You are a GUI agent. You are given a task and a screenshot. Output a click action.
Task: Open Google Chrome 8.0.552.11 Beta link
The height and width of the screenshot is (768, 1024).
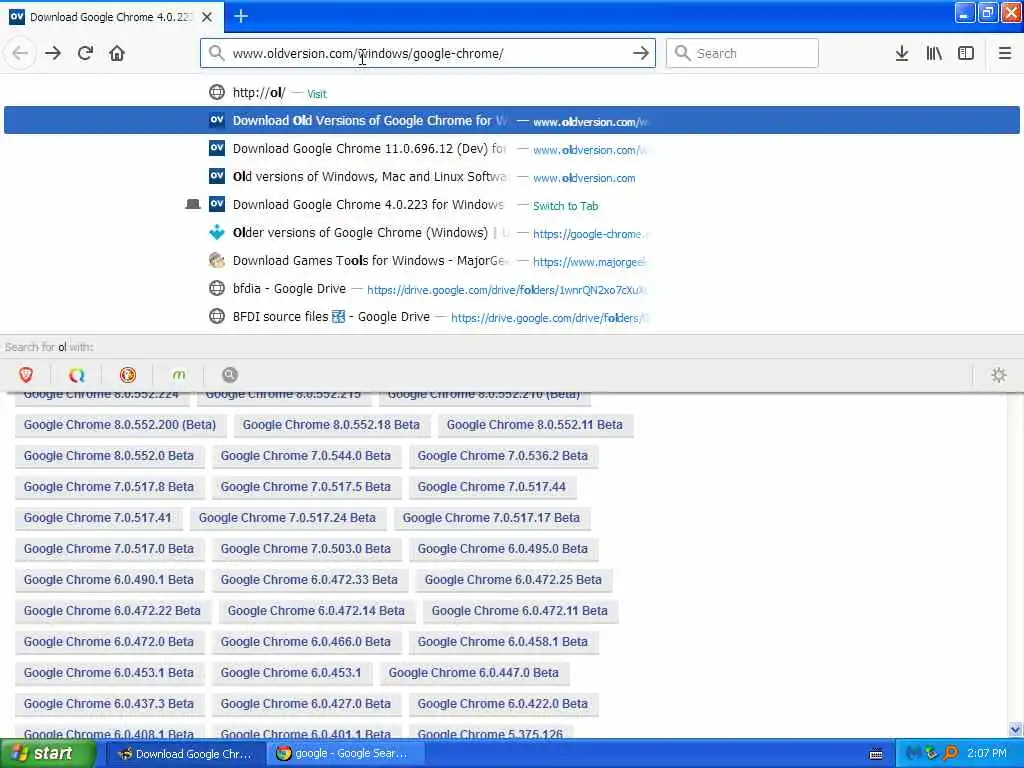click(x=535, y=425)
